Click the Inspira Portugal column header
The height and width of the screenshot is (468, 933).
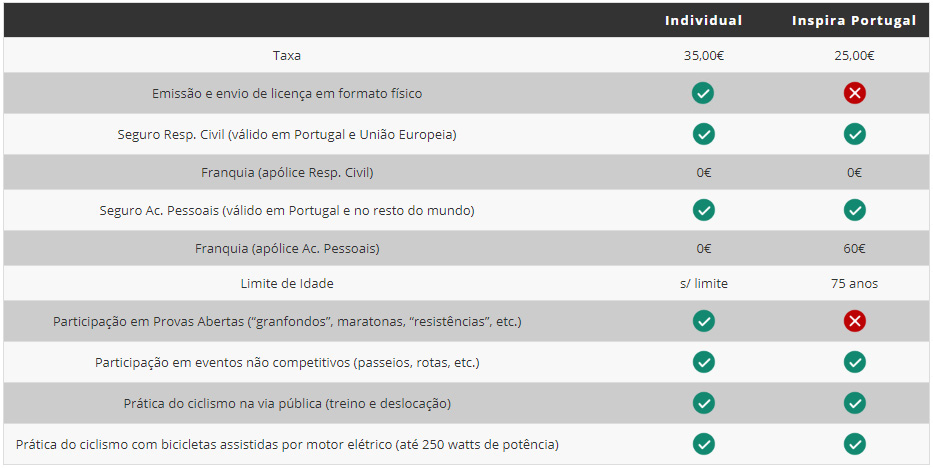click(854, 20)
